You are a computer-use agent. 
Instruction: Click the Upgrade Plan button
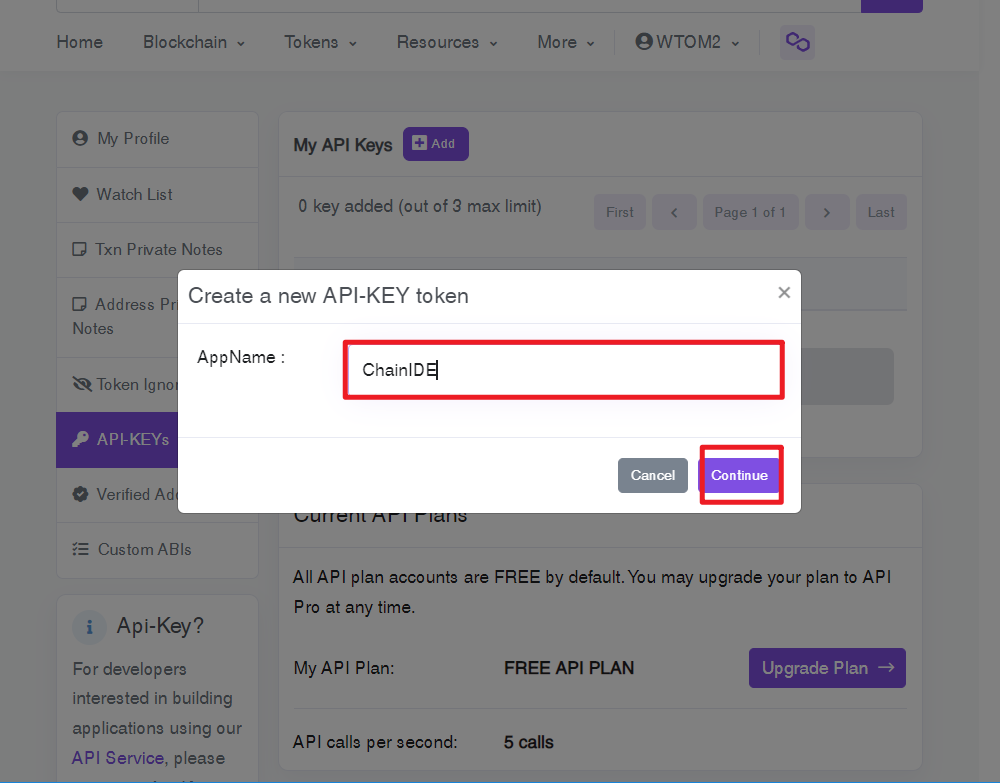[827, 668]
